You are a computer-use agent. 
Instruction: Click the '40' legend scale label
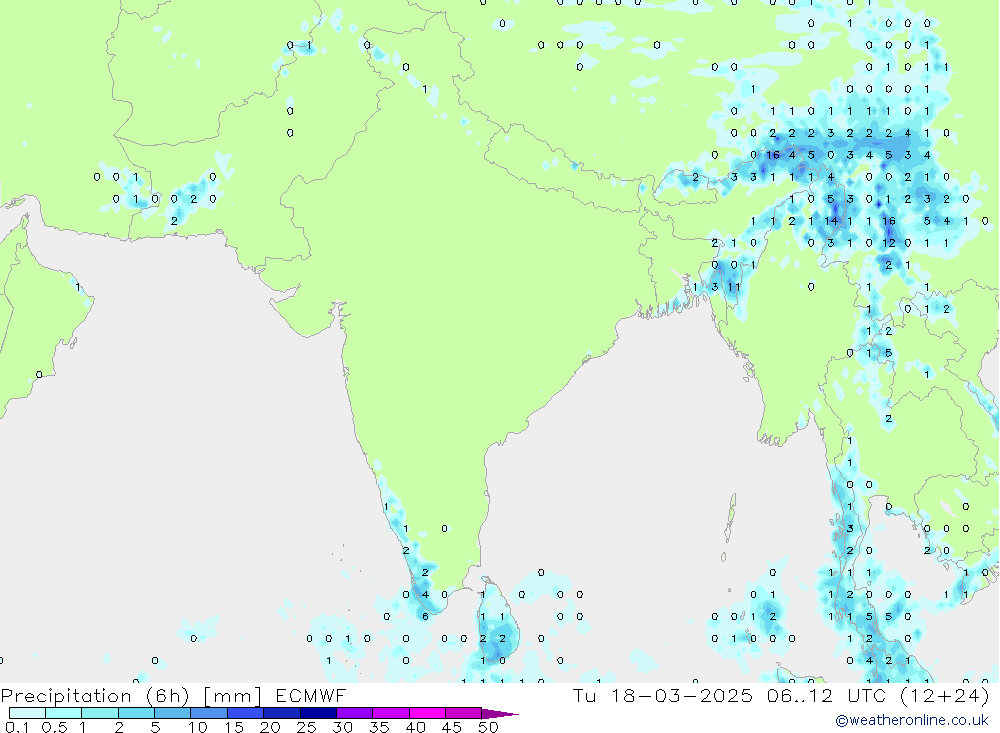tap(415, 727)
